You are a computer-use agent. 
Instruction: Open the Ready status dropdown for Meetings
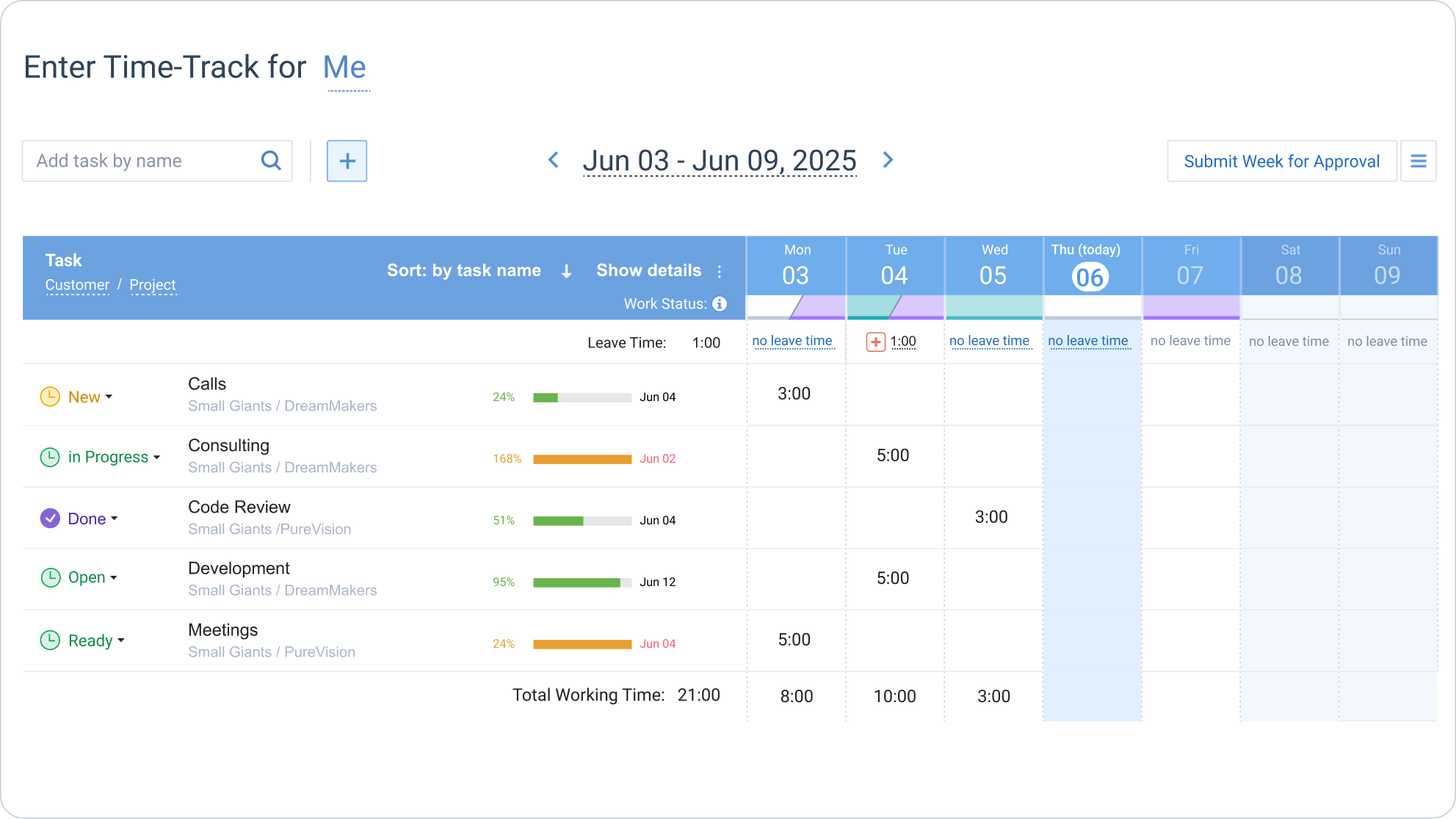pos(120,641)
